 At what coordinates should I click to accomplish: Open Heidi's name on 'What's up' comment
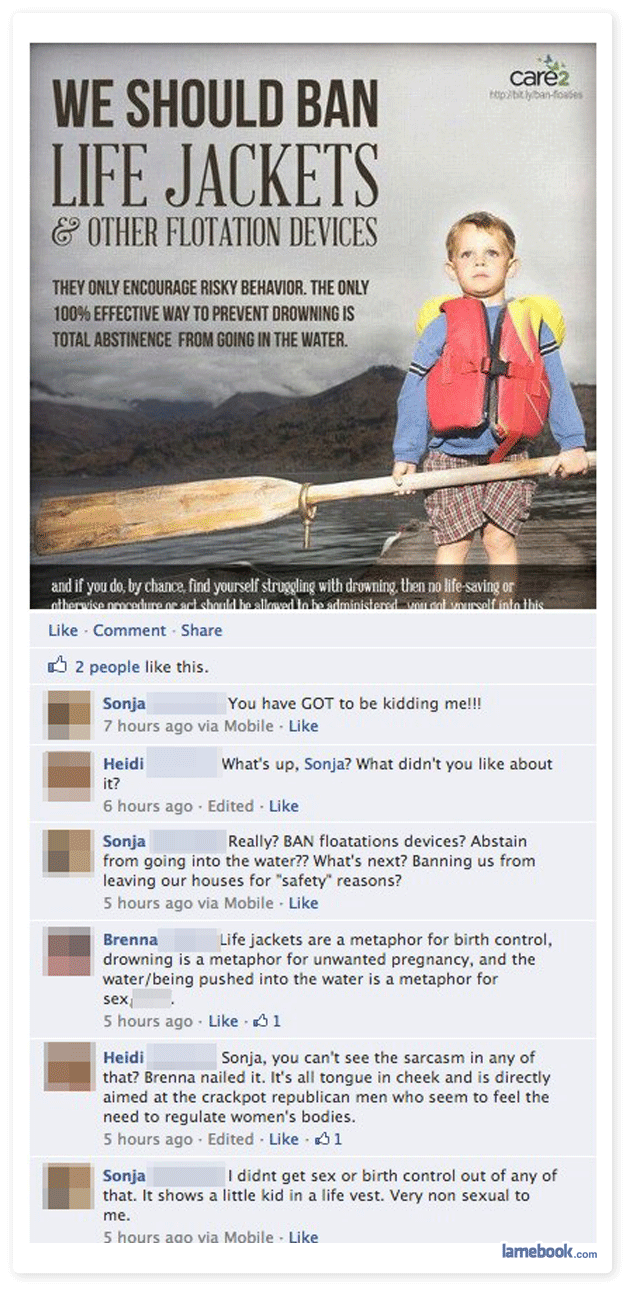point(123,764)
